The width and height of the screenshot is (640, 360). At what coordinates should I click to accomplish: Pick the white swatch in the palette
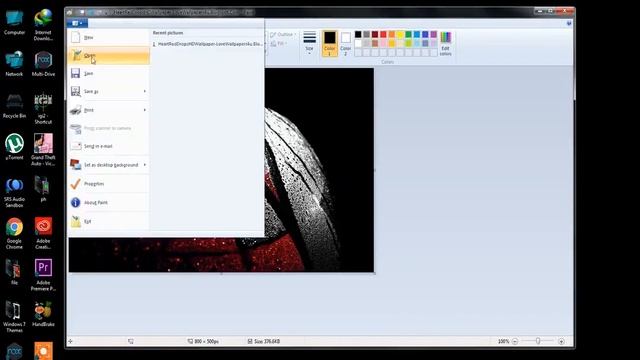click(x=358, y=43)
